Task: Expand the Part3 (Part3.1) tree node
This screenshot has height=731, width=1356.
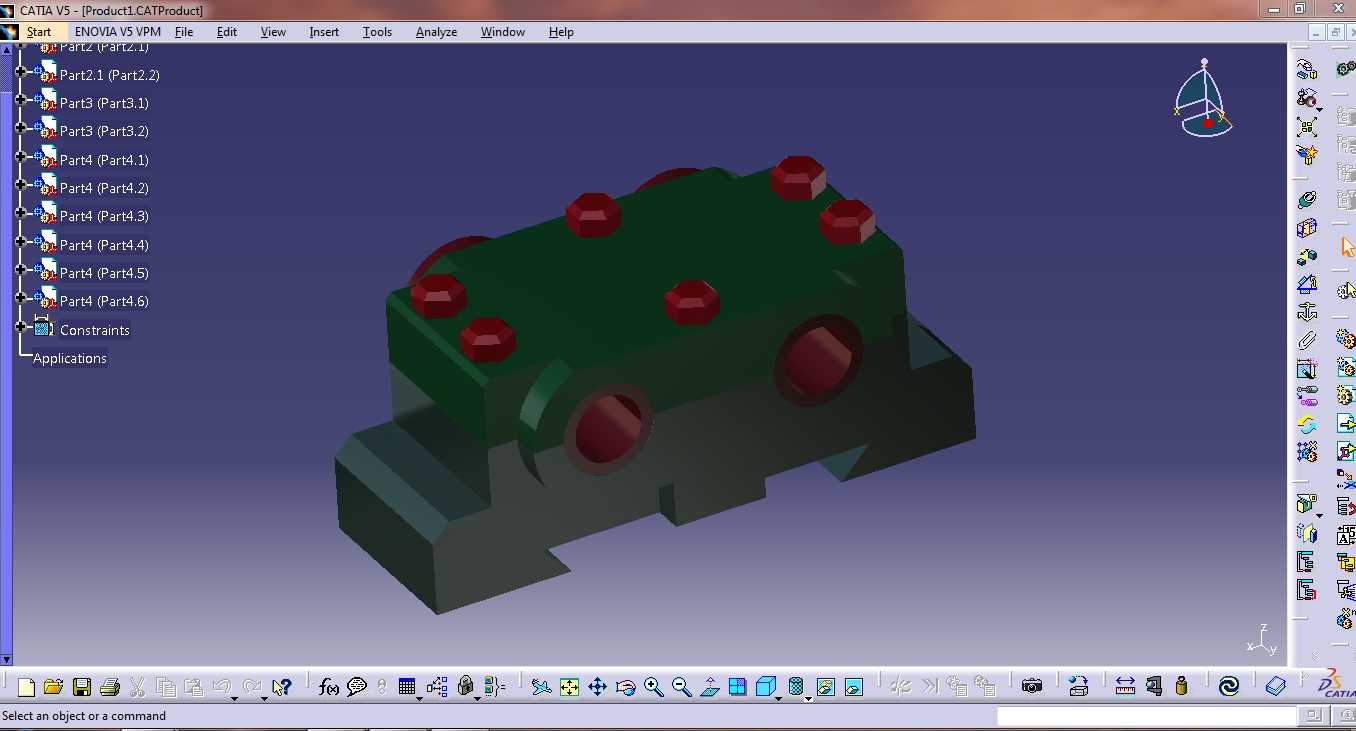Action: pyautogui.click(x=21, y=100)
